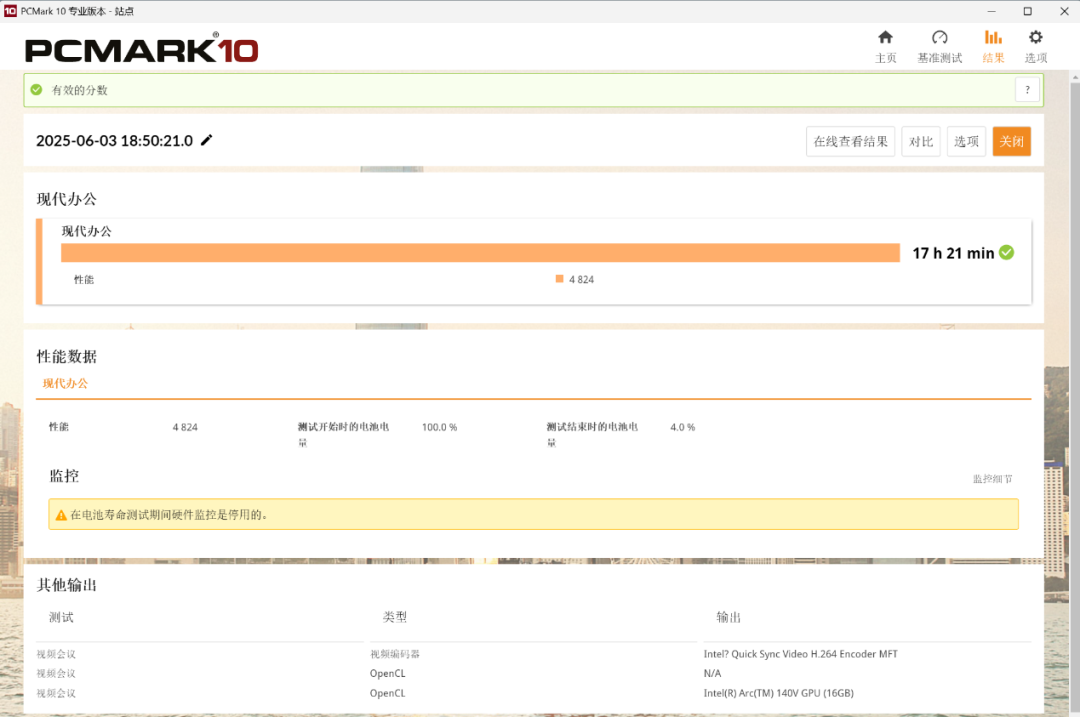Screen dimensions: 1080x717
Task: Click the question mark help button
Action: tap(1027, 90)
